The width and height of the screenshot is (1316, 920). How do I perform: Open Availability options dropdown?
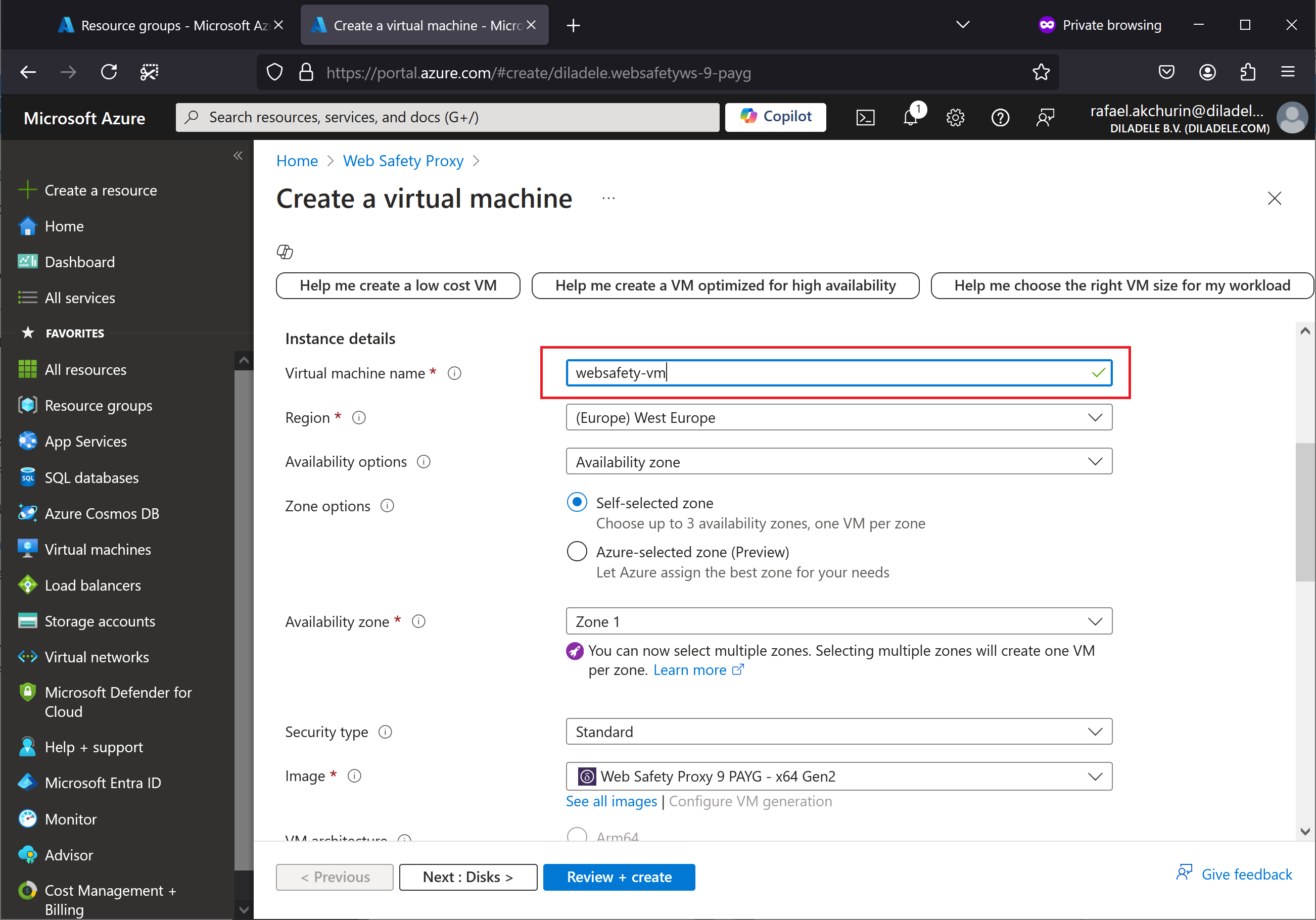pos(838,462)
